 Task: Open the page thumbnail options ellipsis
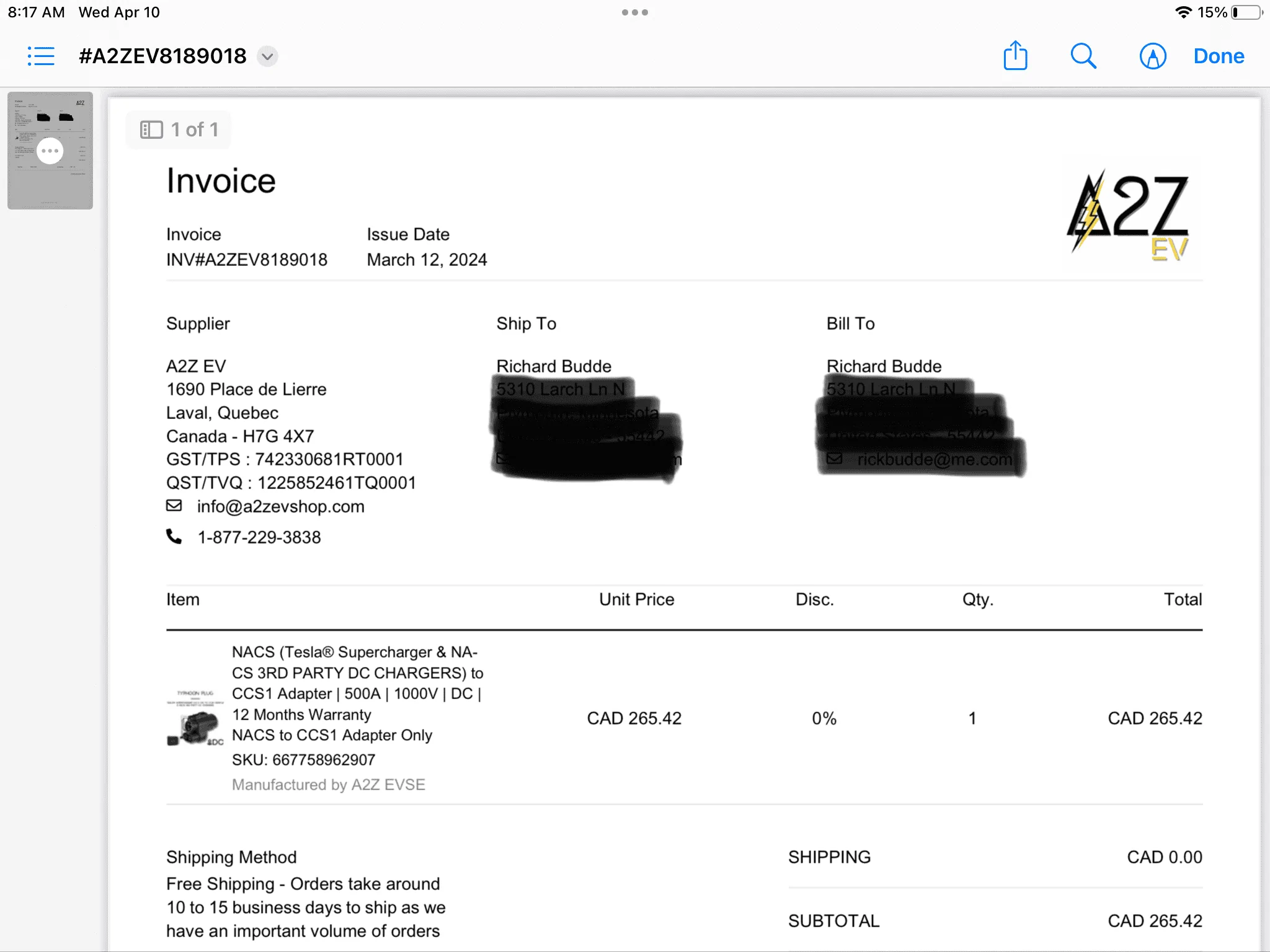click(50, 151)
